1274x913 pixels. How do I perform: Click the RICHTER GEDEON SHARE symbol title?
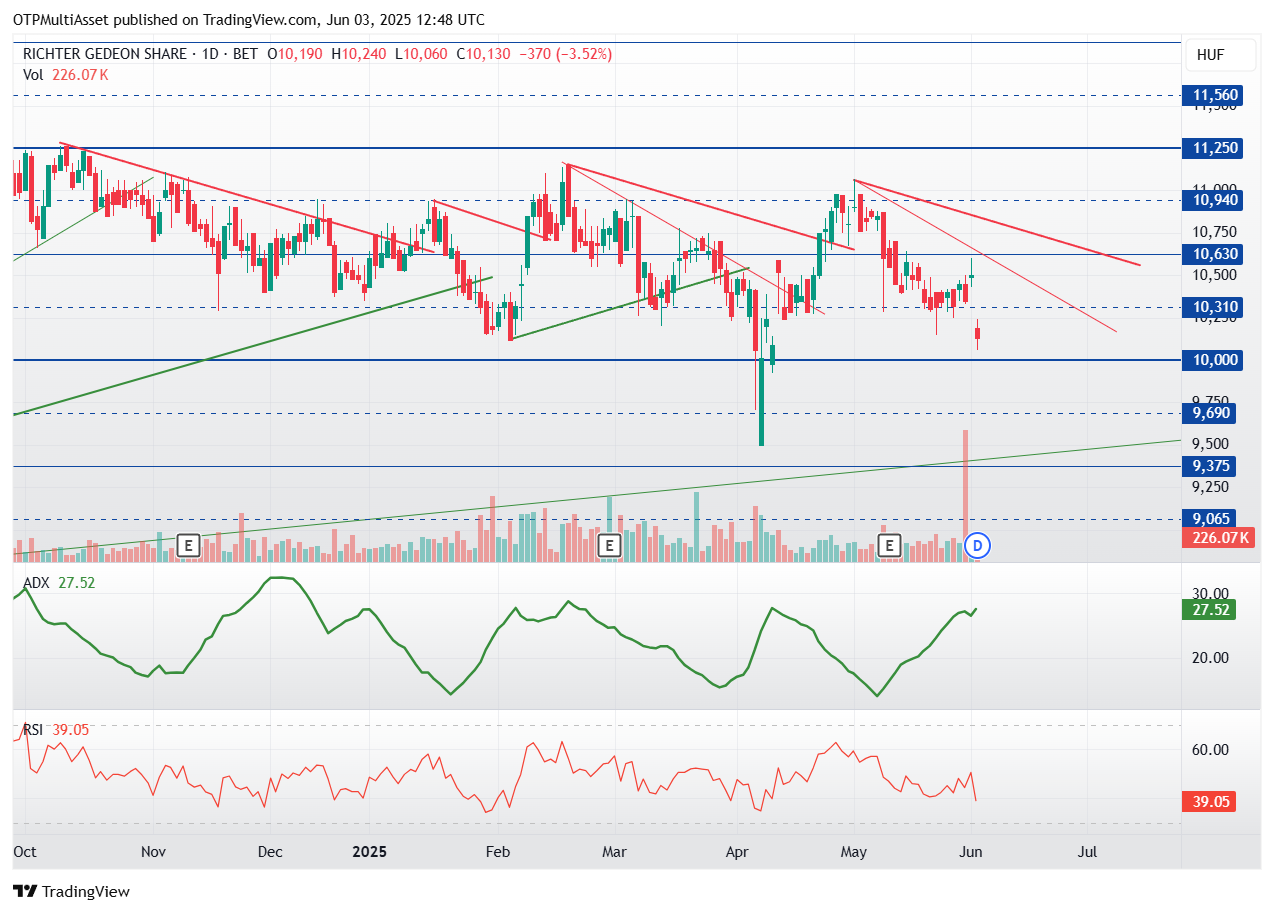(104, 54)
